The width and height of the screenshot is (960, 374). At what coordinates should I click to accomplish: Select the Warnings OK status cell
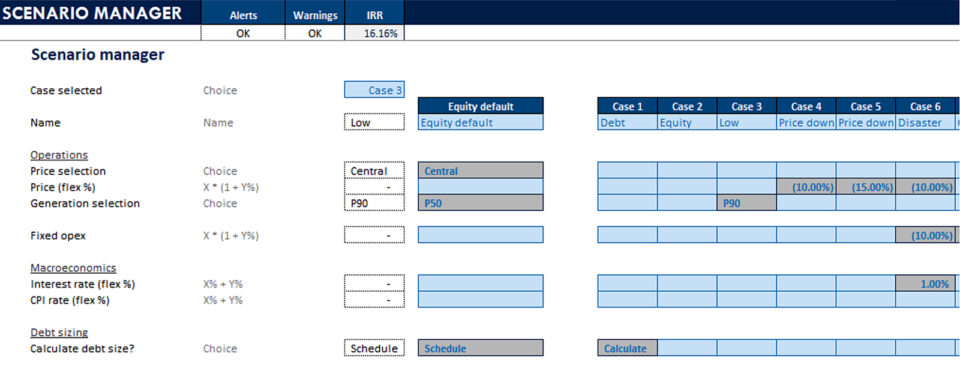coord(315,34)
